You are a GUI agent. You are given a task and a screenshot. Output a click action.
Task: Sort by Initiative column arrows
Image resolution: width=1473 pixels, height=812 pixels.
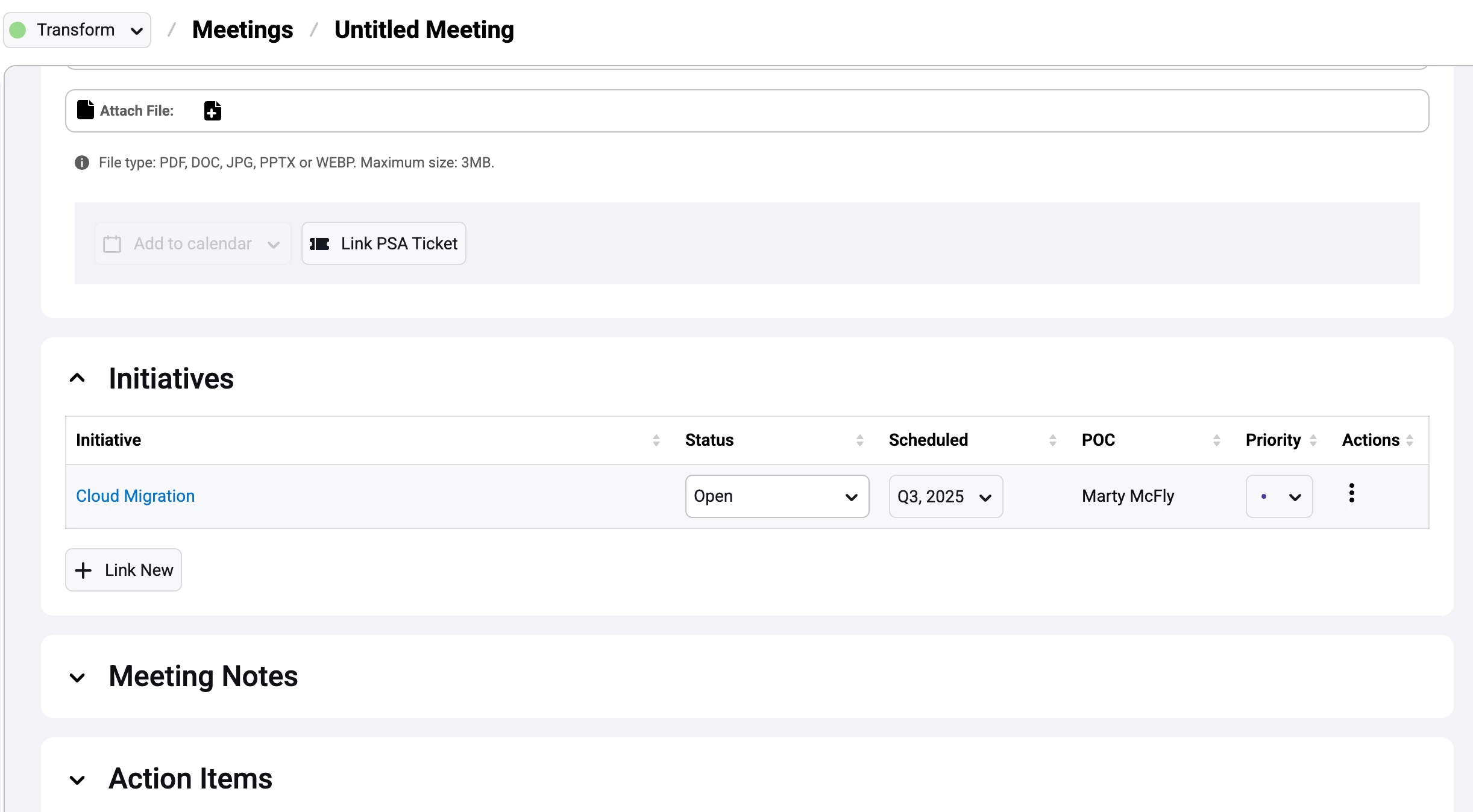tap(656, 440)
